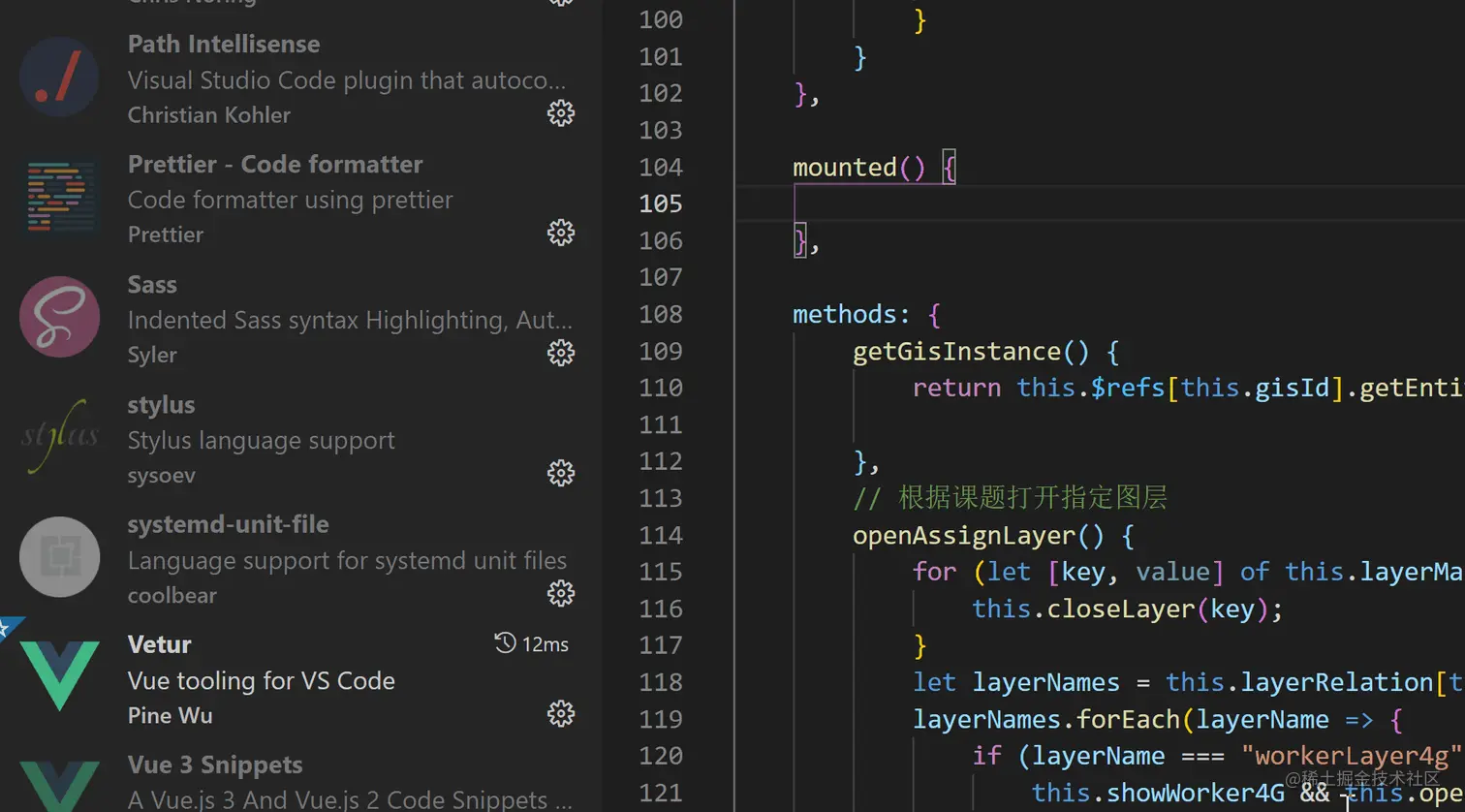Click description 'Vue tooling for VS Code'
Viewport: 1465px width, 812px height.
tap(262, 680)
